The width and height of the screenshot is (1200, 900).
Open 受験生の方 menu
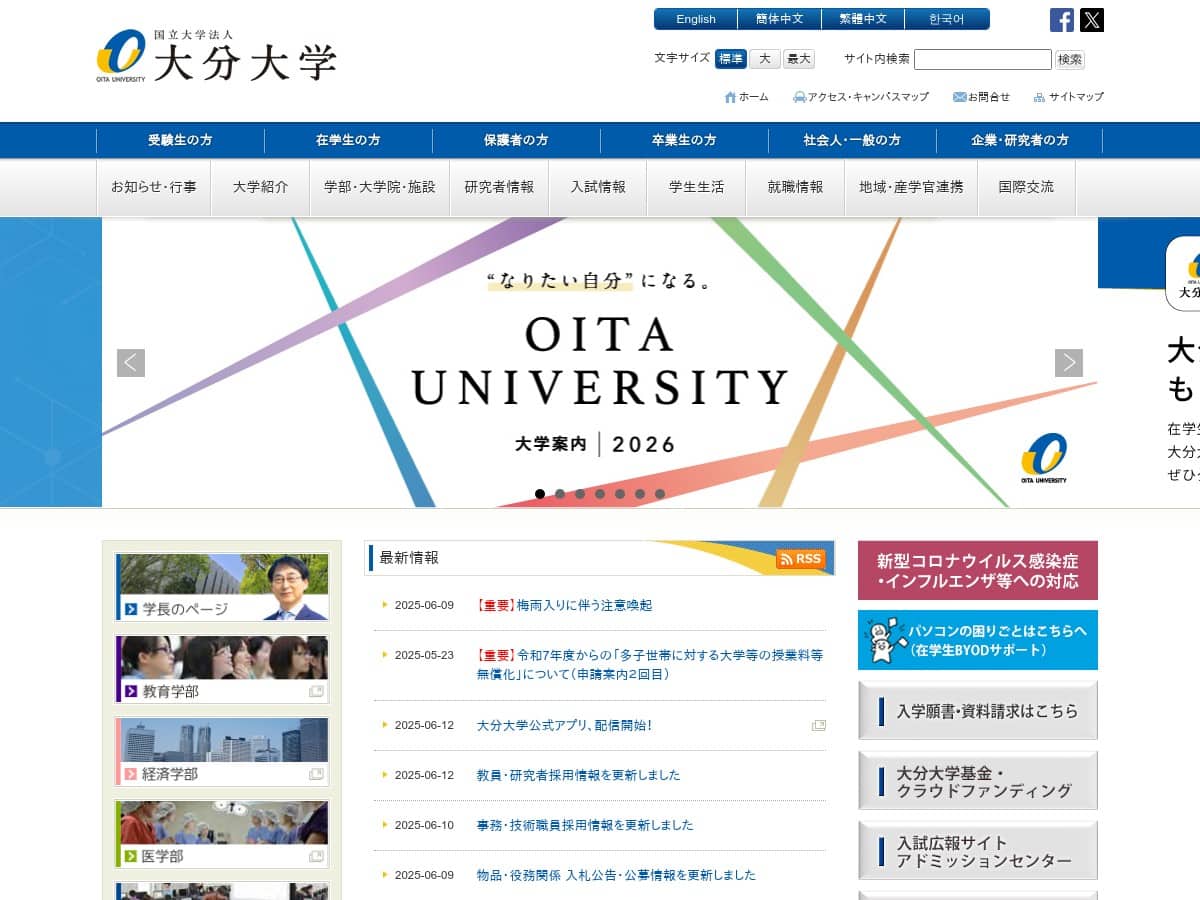pos(180,140)
